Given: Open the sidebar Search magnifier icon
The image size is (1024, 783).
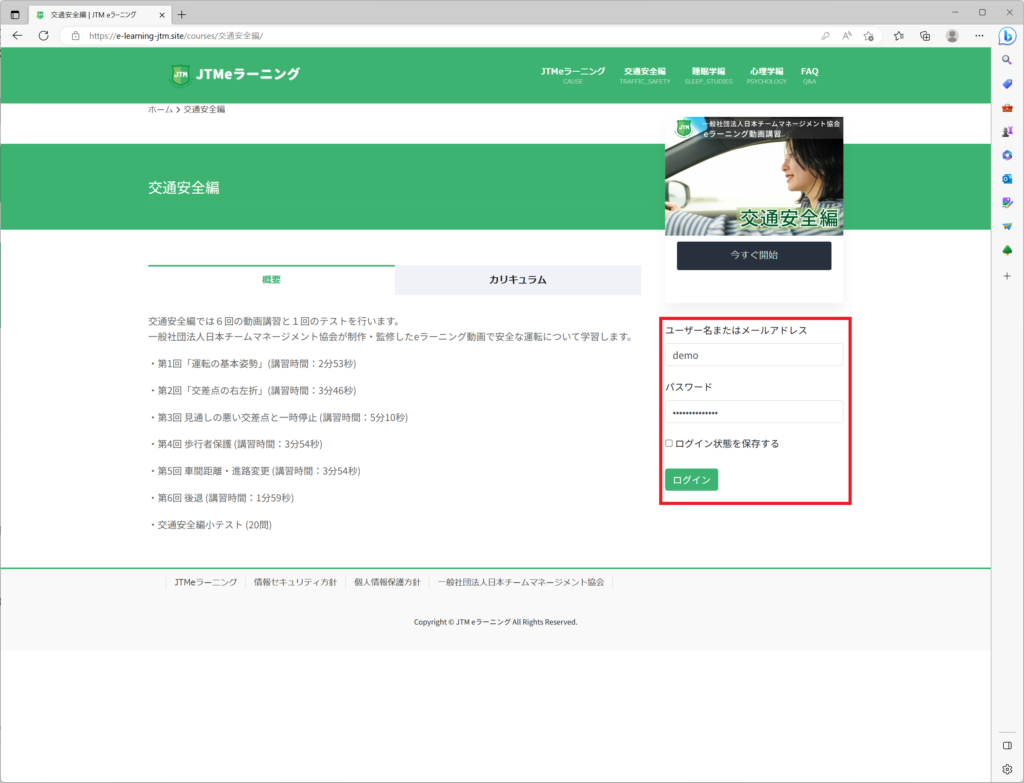Looking at the screenshot, I should coord(1007,60).
